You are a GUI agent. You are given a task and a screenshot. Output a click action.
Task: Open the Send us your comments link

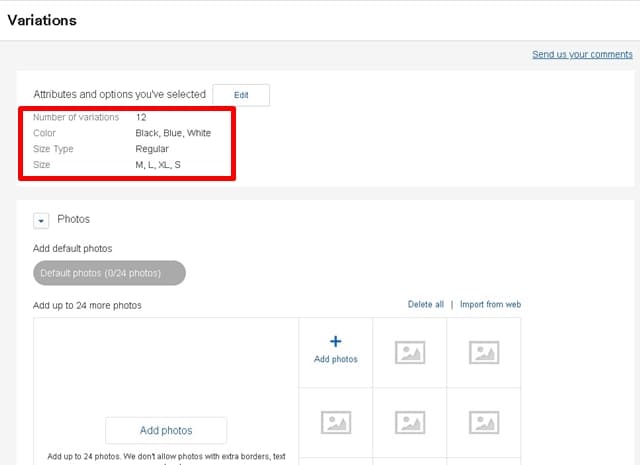[x=582, y=55]
